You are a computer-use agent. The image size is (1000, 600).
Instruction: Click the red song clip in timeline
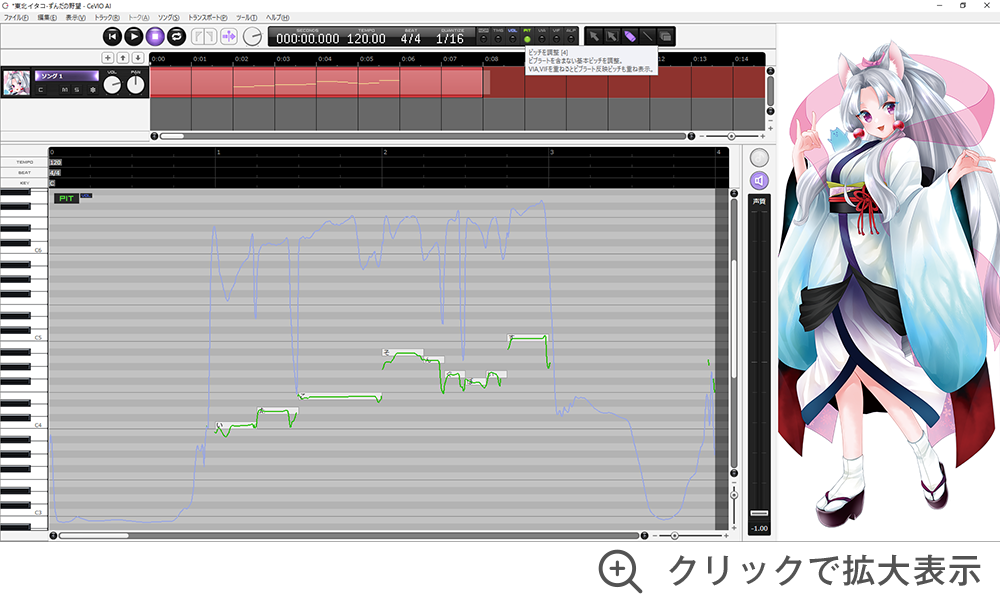(316, 82)
